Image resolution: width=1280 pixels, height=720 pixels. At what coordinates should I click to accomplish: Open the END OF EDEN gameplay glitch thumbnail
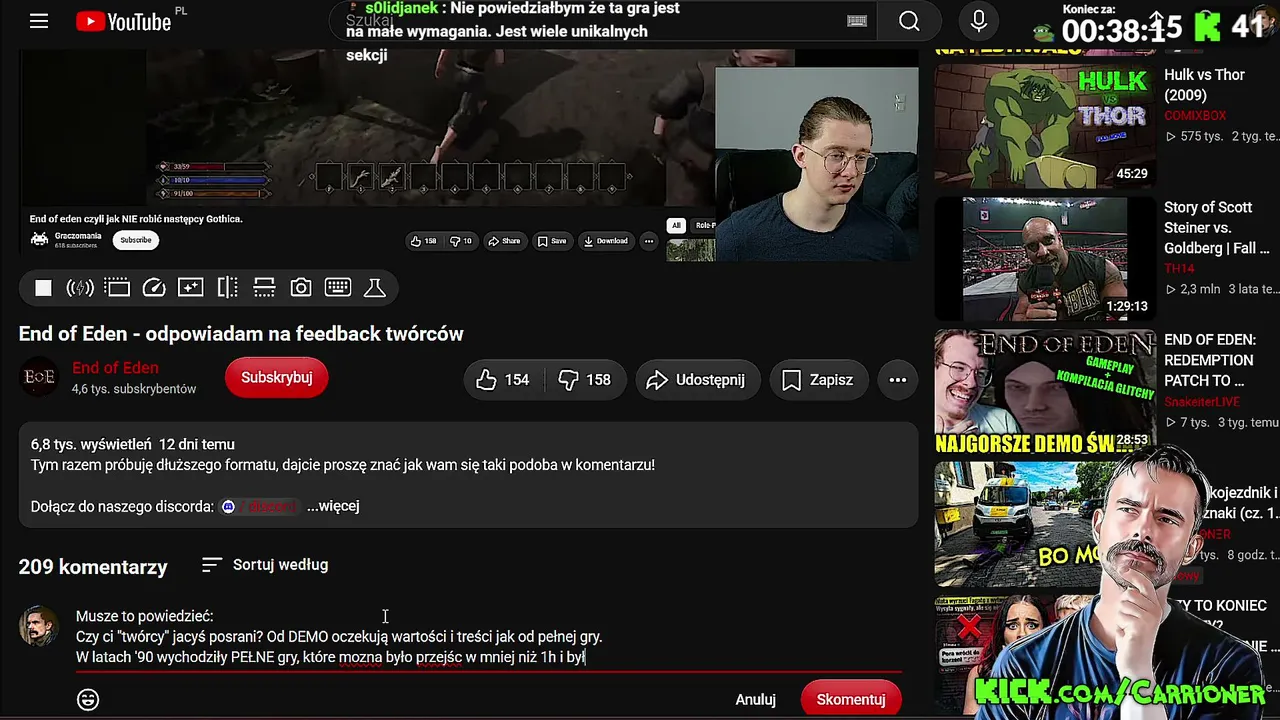point(1045,391)
